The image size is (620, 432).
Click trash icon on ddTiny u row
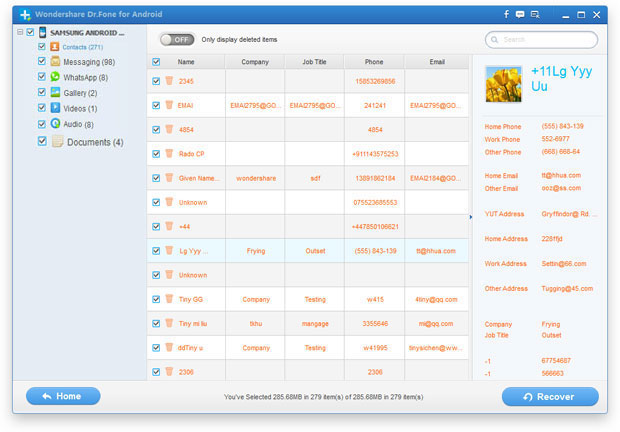point(169,347)
